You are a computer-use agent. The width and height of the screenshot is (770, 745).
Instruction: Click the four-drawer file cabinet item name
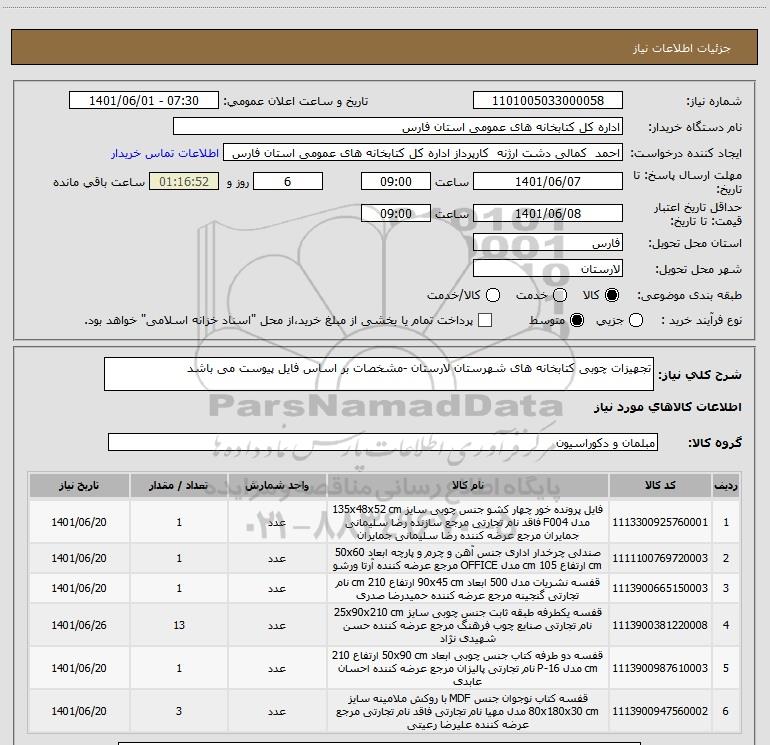click(468, 522)
